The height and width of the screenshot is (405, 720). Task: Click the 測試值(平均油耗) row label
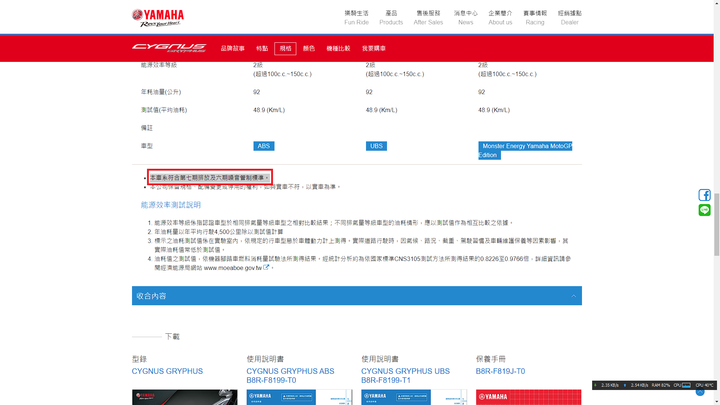pos(164,110)
